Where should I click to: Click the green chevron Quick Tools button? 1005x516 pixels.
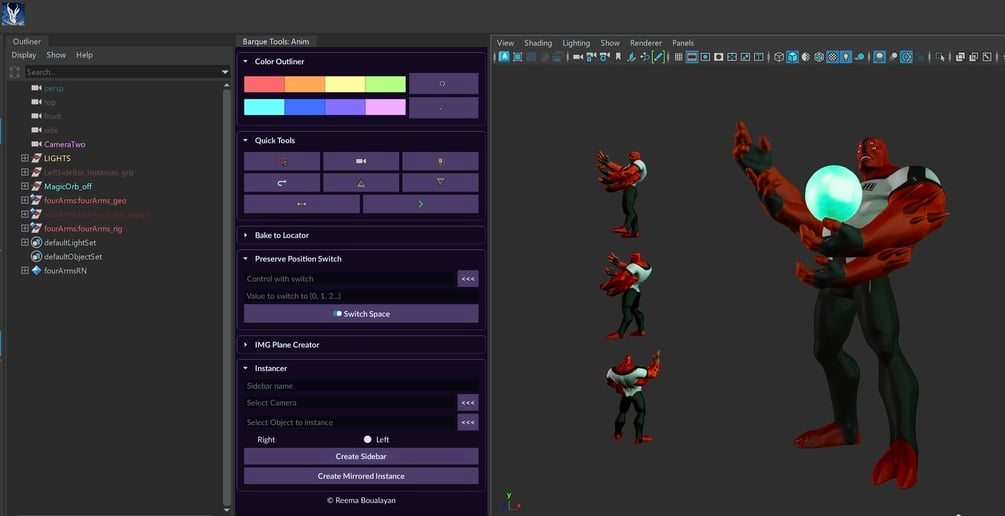[x=420, y=204]
